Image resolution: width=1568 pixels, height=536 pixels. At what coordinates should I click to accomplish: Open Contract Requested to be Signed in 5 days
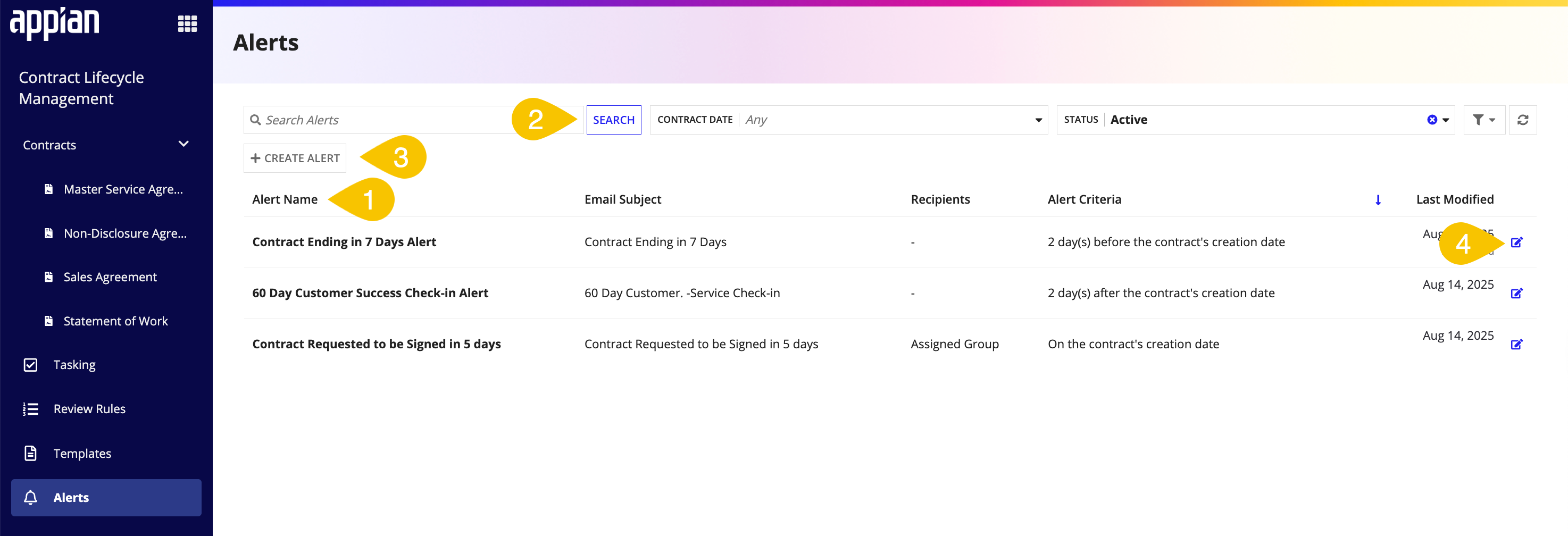pos(376,345)
